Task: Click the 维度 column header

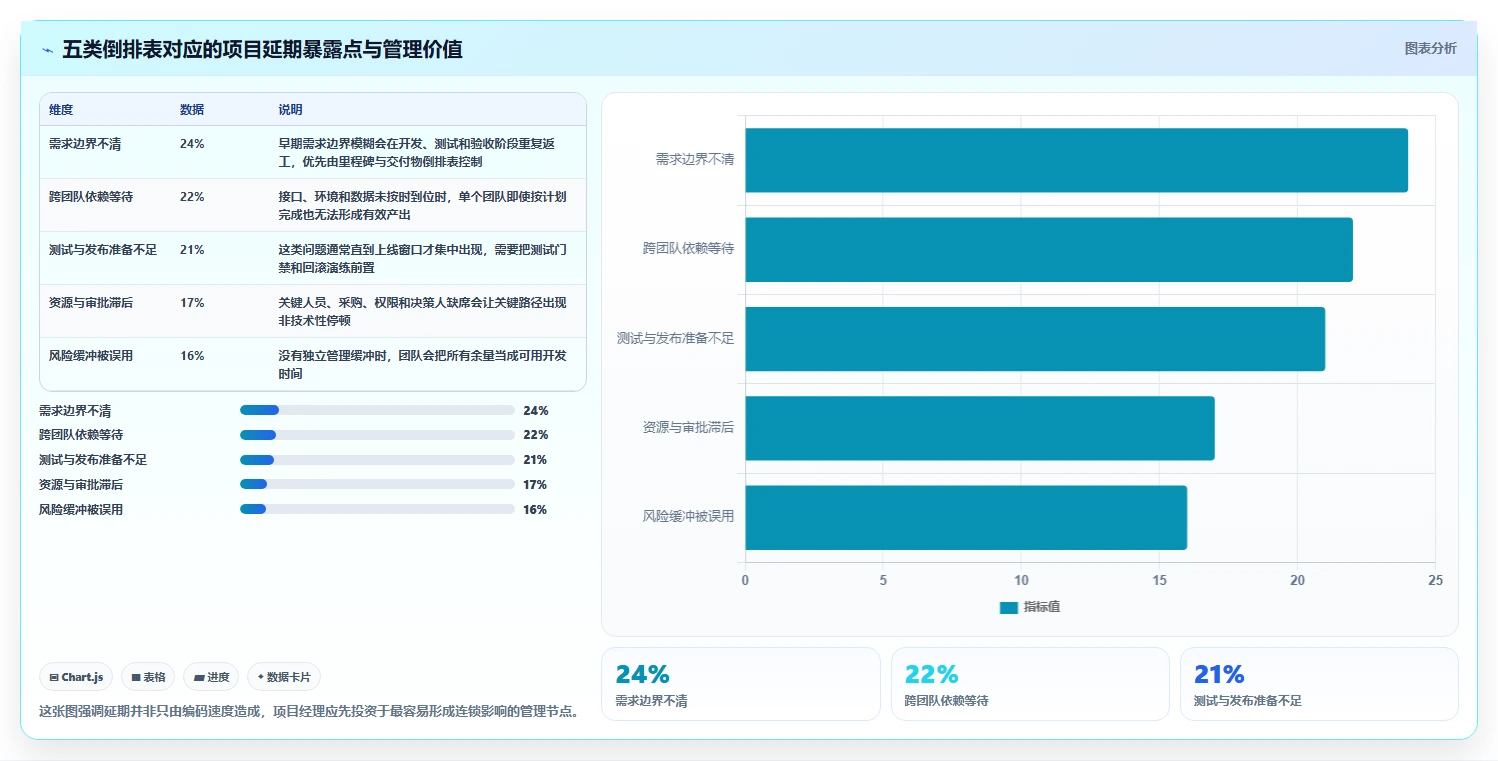Action: click(x=61, y=110)
